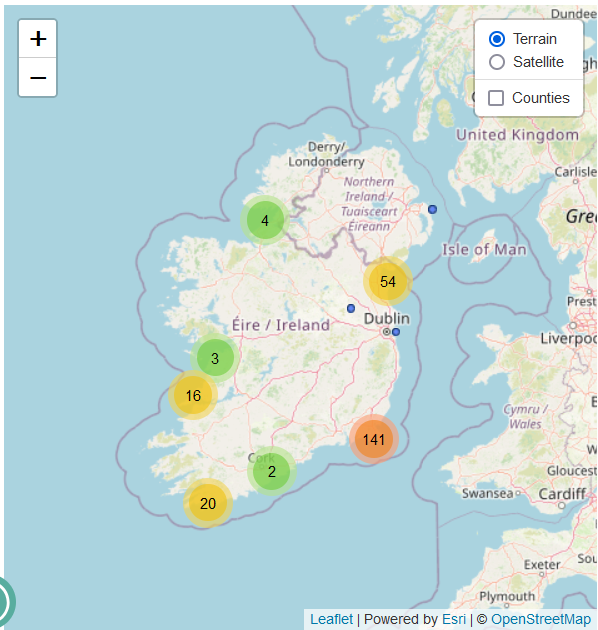Zoom out with the minus button
The image size is (598, 630).
point(37,77)
